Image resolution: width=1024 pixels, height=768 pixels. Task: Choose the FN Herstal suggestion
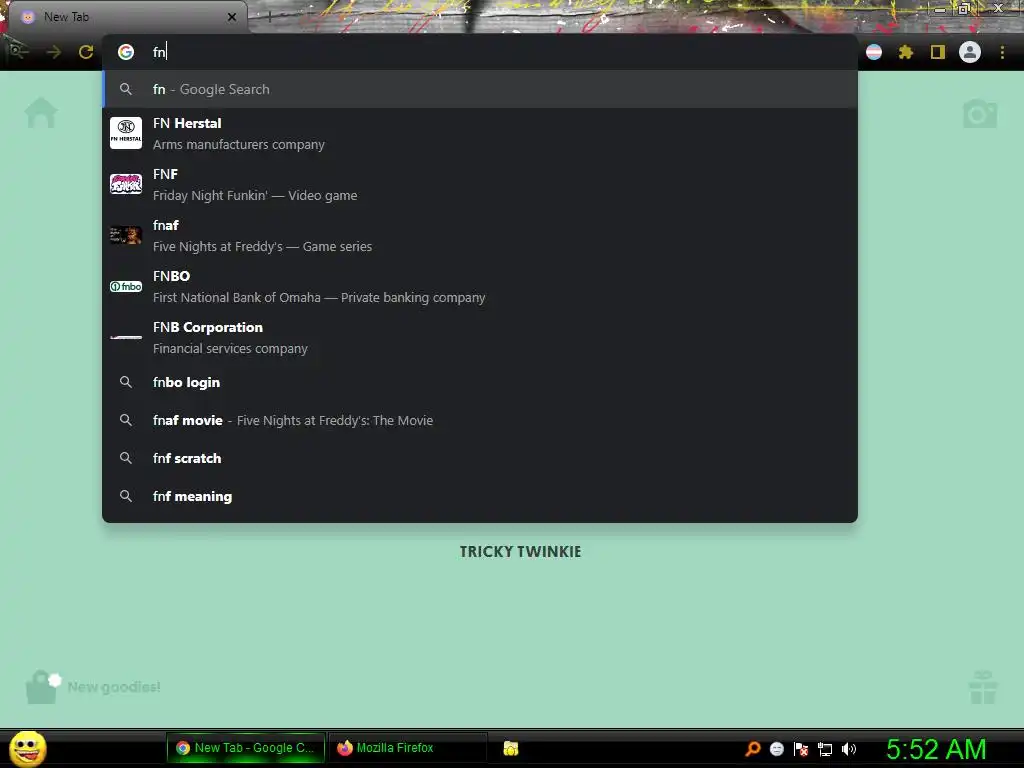tap(480, 133)
